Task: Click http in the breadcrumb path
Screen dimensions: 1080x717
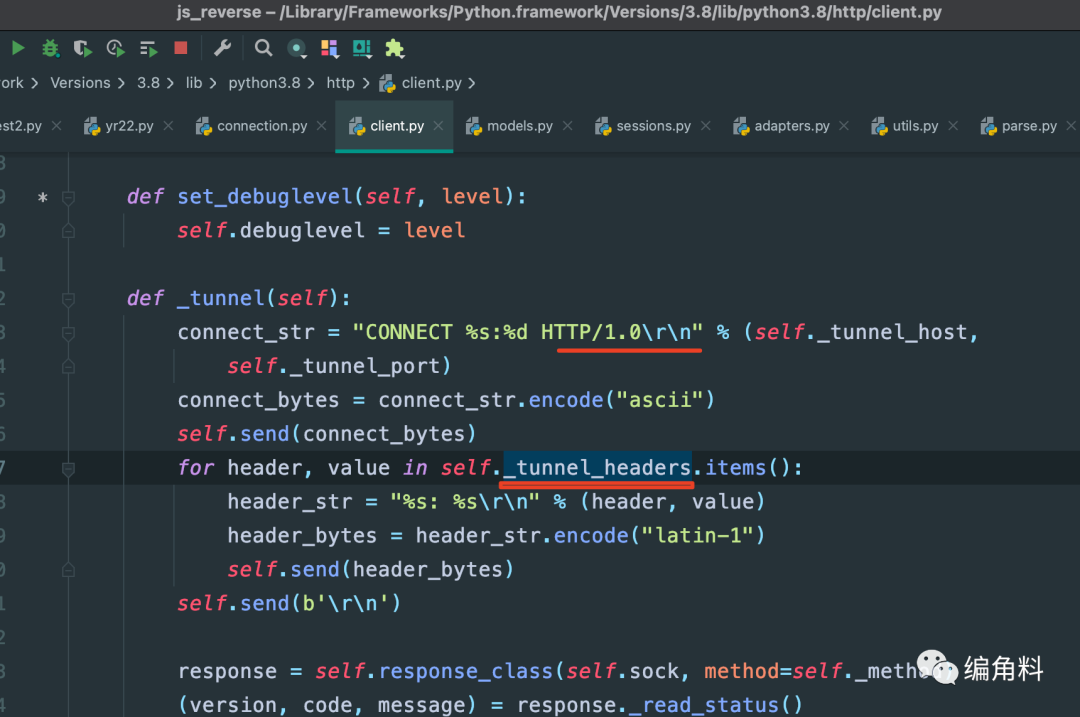Action: tap(340, 83)
